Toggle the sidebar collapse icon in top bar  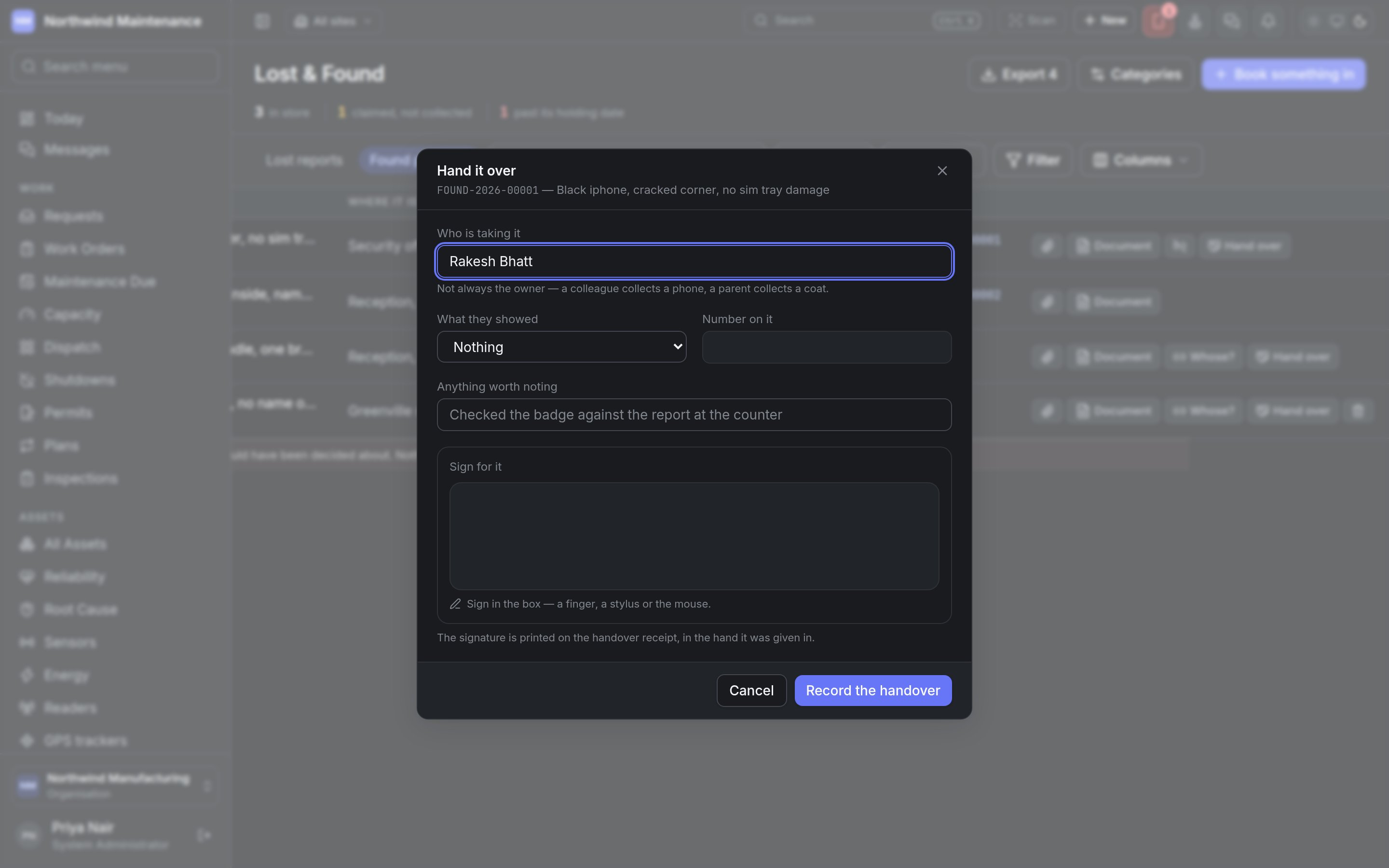[x=262, y=21]
